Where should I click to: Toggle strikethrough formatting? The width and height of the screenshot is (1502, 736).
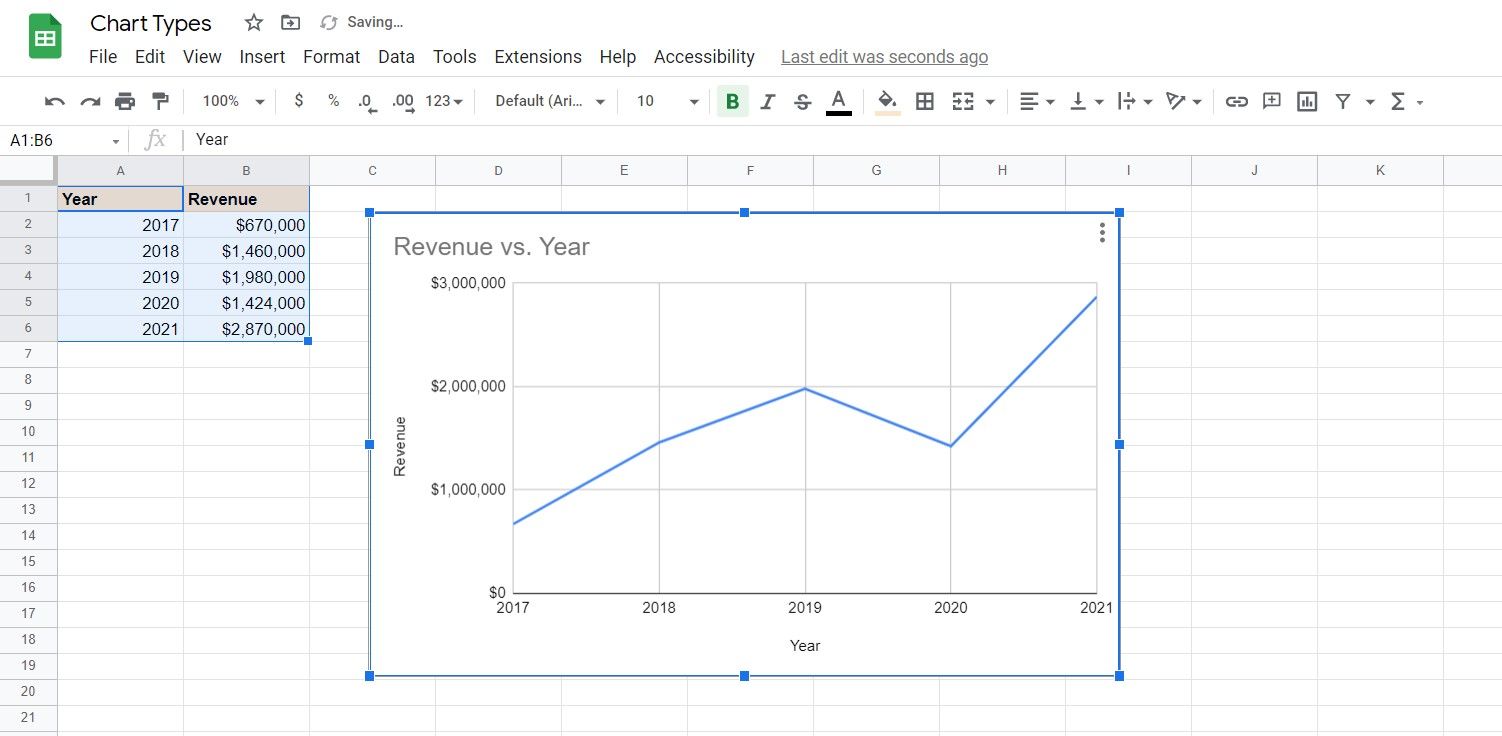[802, 101]
